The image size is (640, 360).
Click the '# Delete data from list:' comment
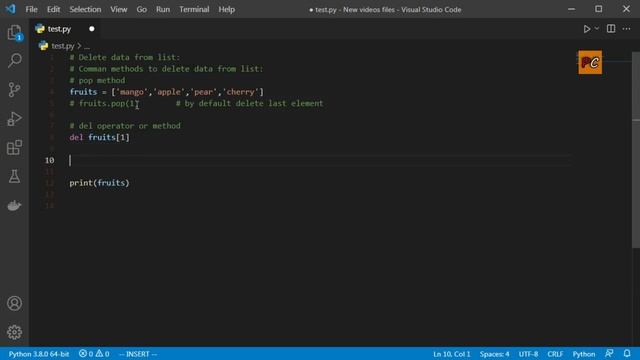[125, 58]
